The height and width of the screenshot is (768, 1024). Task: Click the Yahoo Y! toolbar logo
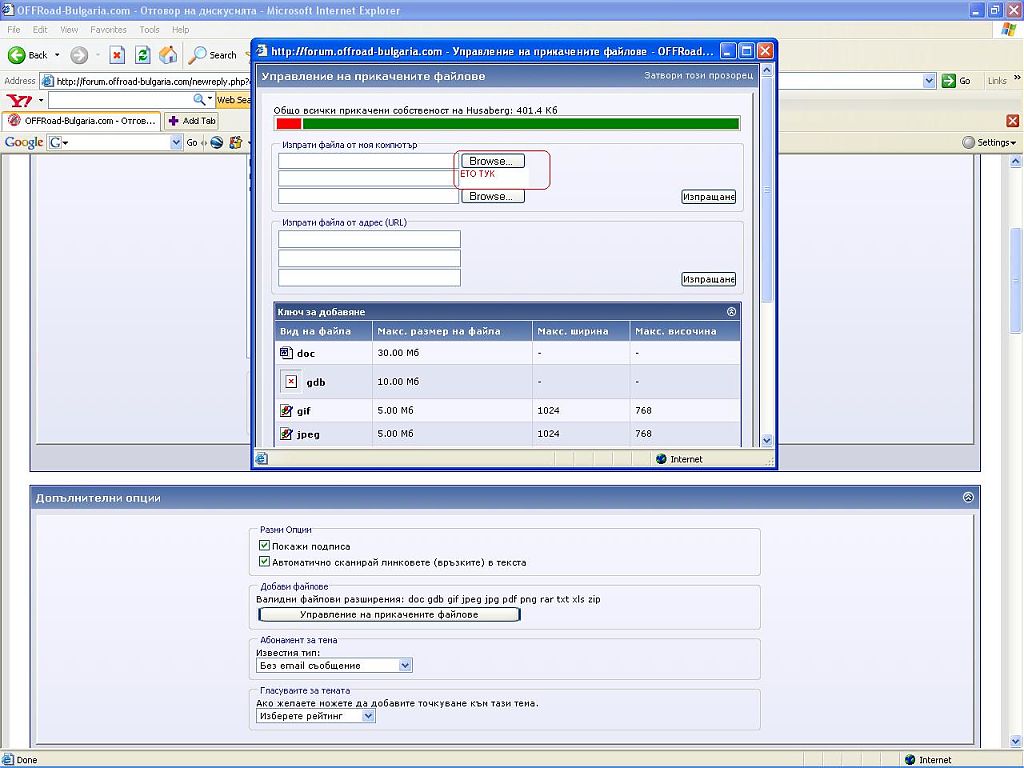click(19, 100)
